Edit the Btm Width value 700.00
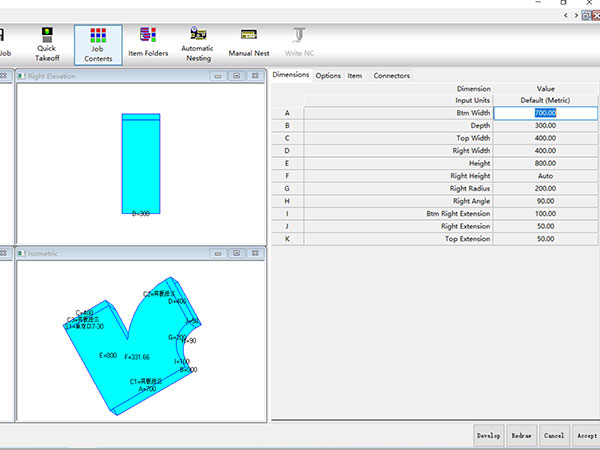This screenshot has width=600, height=450. (x=545, y=113)
